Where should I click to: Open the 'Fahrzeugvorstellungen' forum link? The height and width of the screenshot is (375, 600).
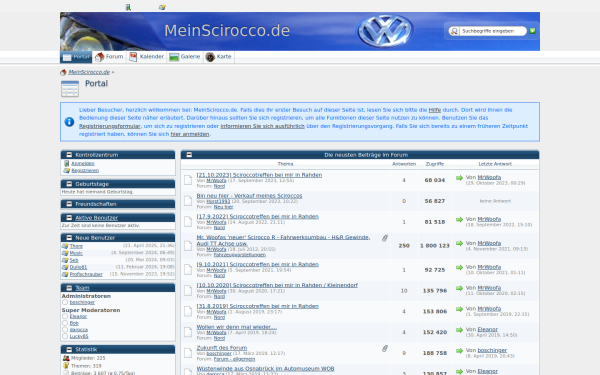[240, 255]
